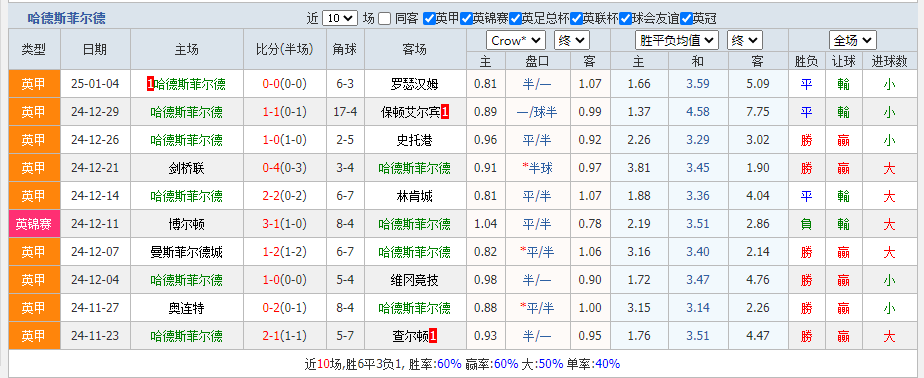The width and height of the screenshot is (924, 378).
Task: Click the pink 英锦赛 league tag
Action: pos(34,224)
